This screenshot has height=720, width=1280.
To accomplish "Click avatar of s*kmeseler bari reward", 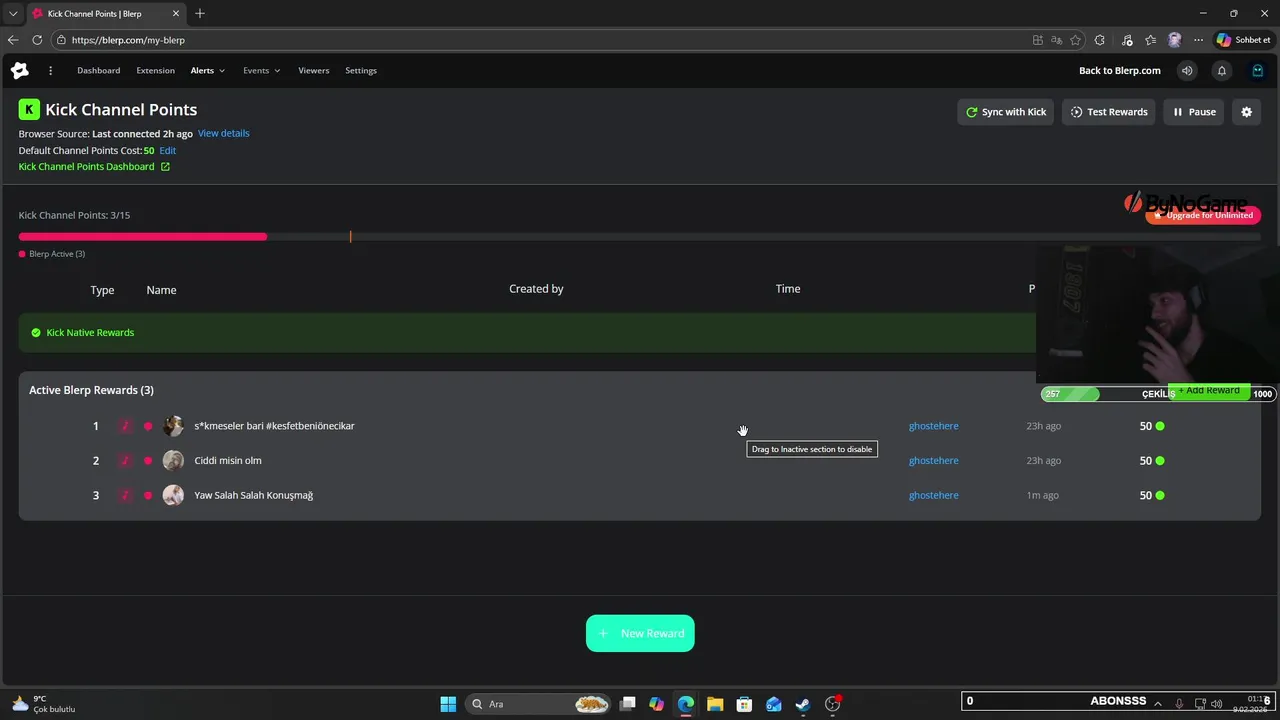I will [x=173, y=426].
